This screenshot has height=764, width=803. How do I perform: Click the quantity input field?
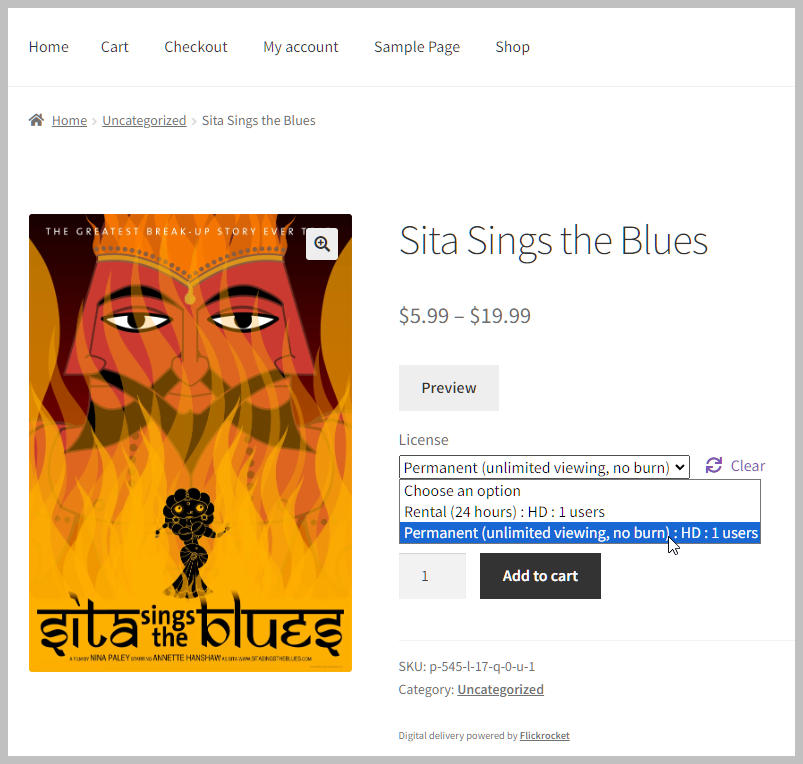pos(432,576)
